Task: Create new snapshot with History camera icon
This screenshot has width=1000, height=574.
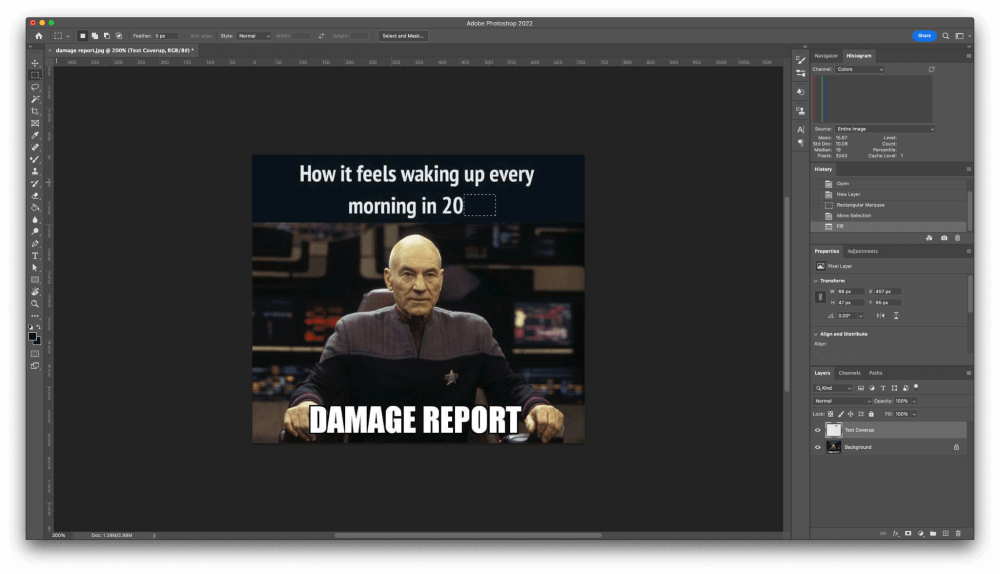Action: pos(944,238)
